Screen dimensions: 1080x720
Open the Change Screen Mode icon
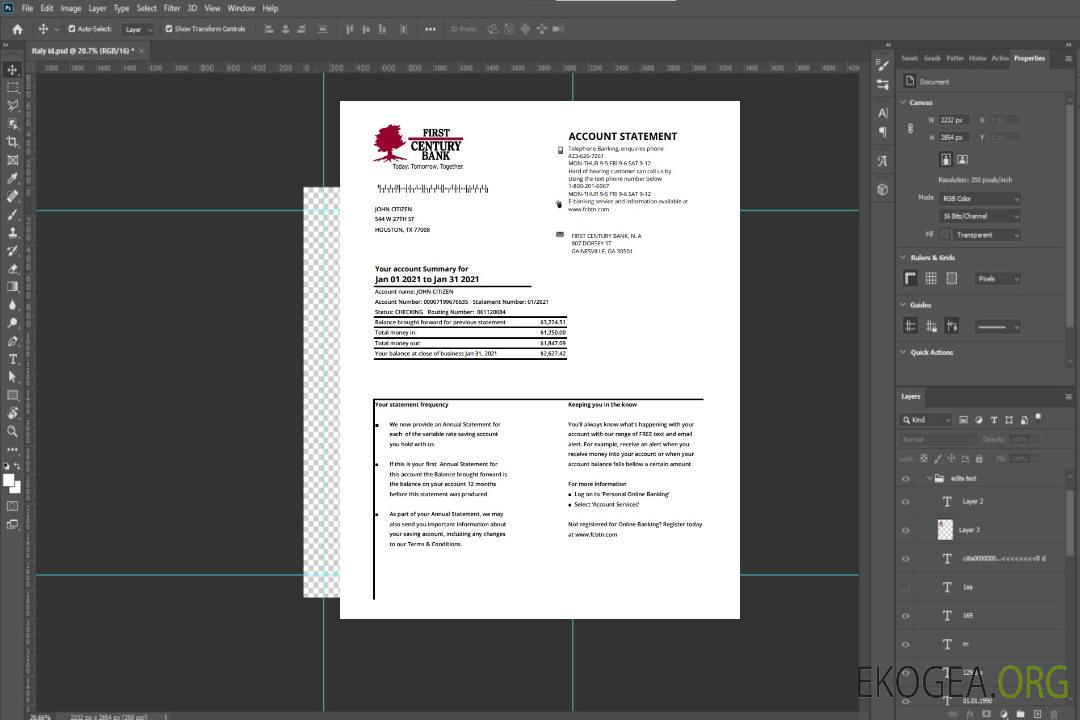12,524
